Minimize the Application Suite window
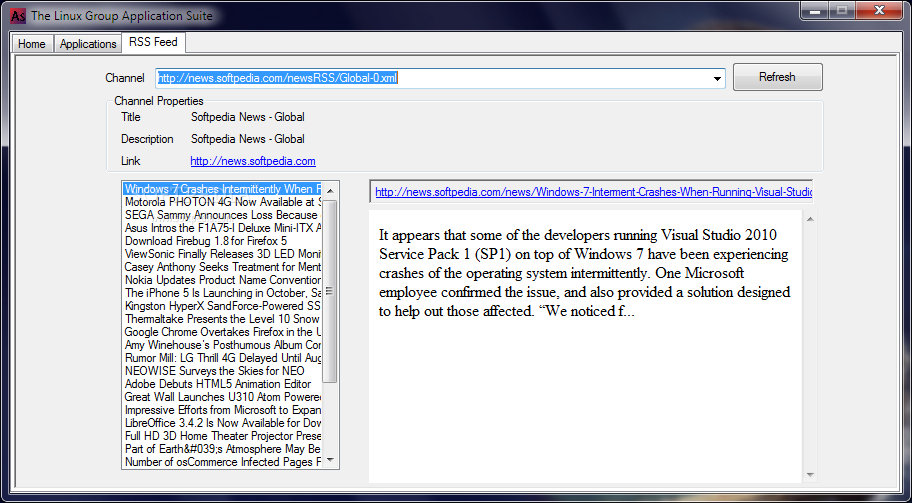 (815, 10)
